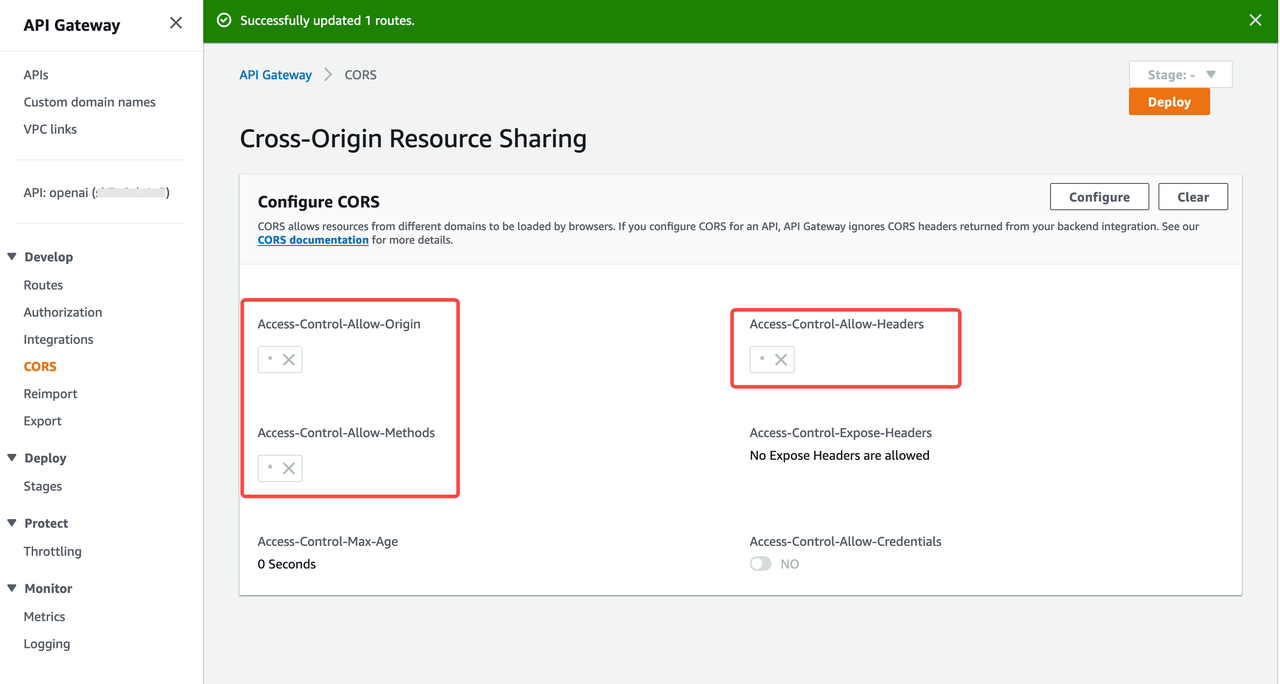Click the Access-Control-Allow-Methods label
Screen dimensions: 1280x684
346,433
